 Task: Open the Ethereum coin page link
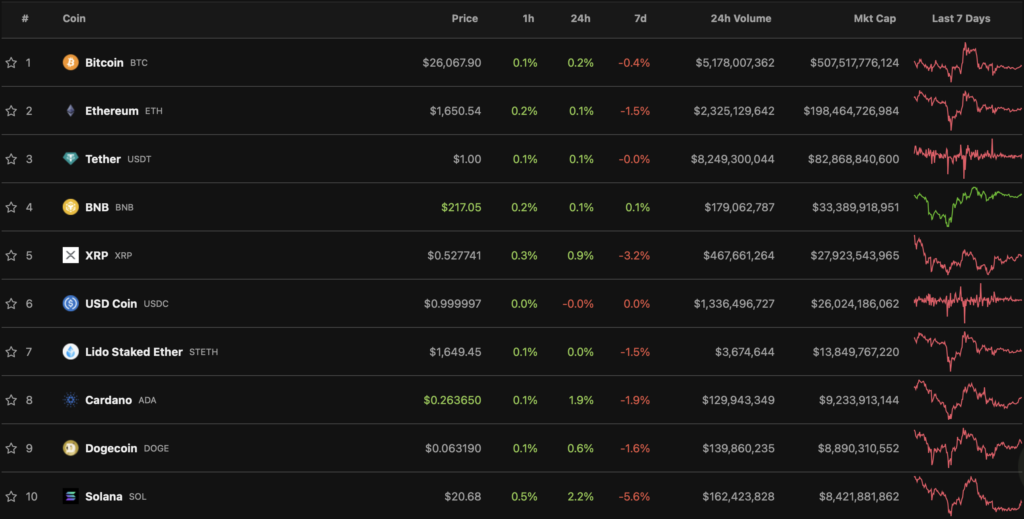tap(112, 111)
